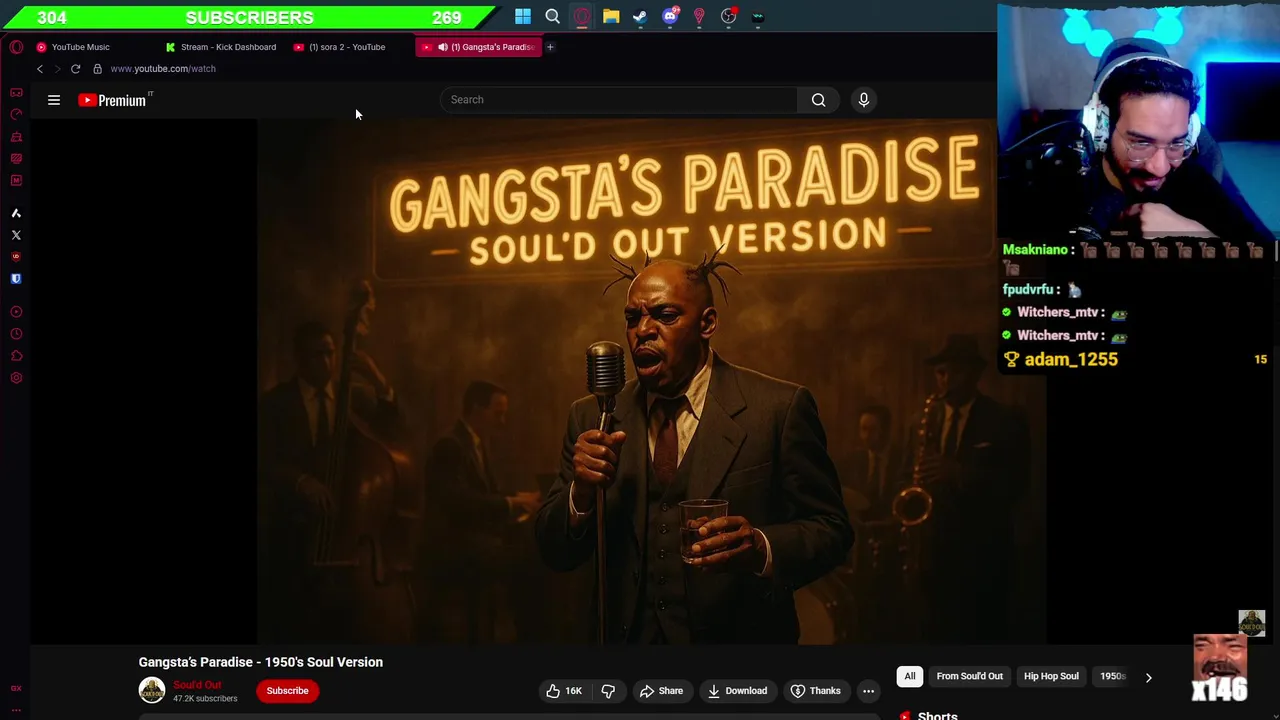Open Windows Start button in taskbar

pos(523,16)
